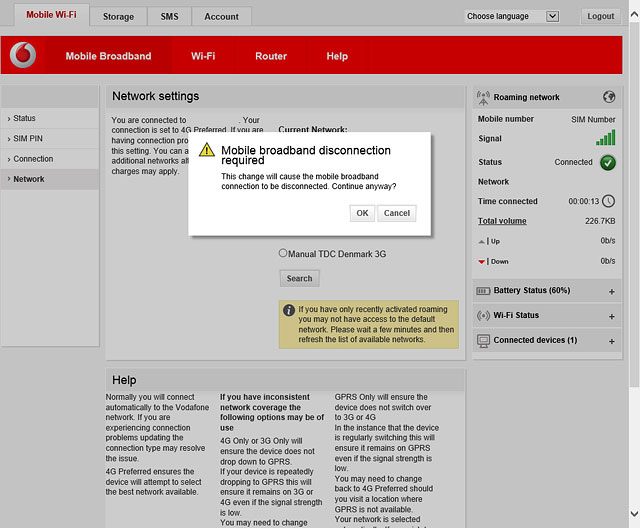Click the roaming network antenna icon

click(483, 98)
